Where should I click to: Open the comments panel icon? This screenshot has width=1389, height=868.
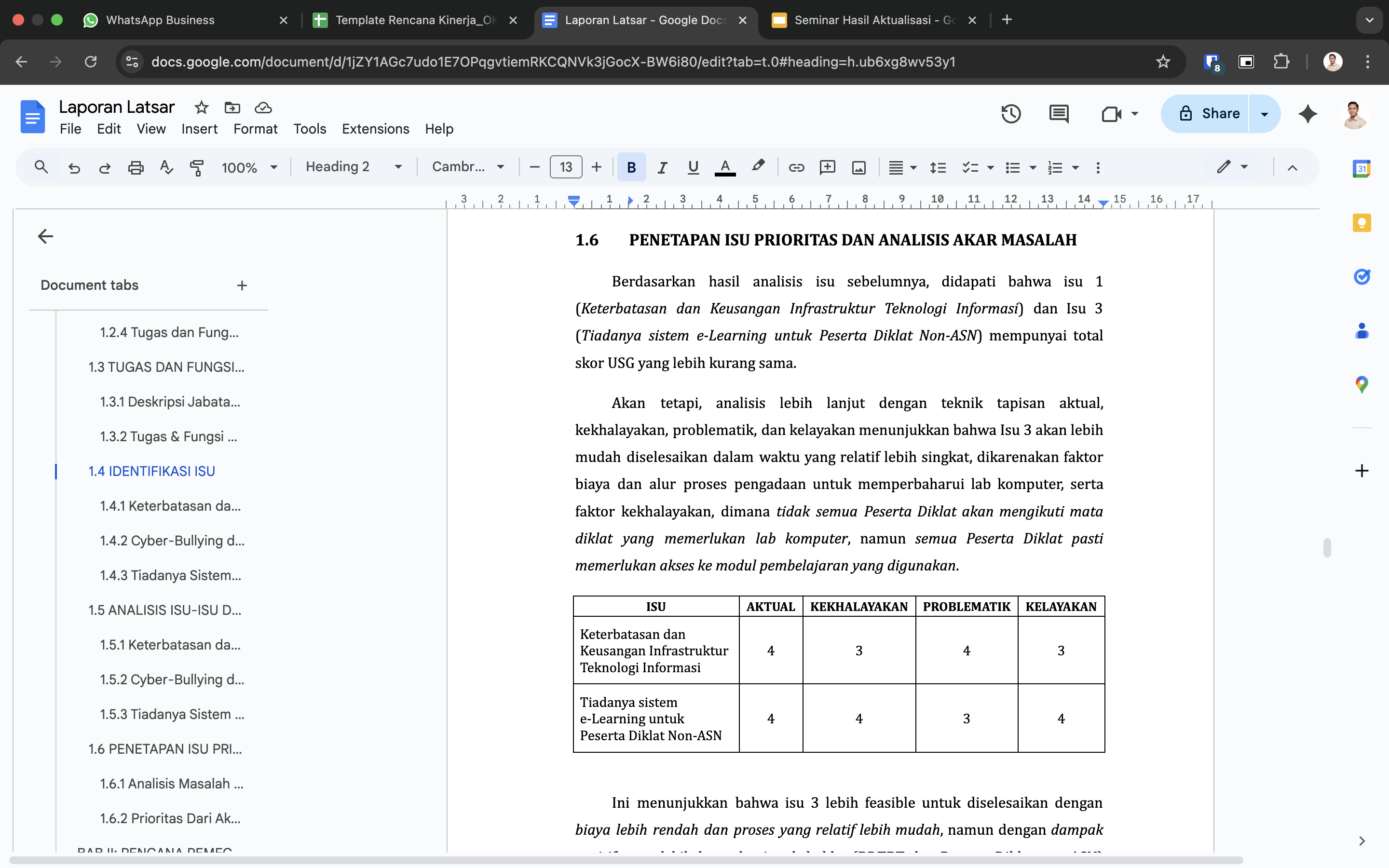(1059, 114)
